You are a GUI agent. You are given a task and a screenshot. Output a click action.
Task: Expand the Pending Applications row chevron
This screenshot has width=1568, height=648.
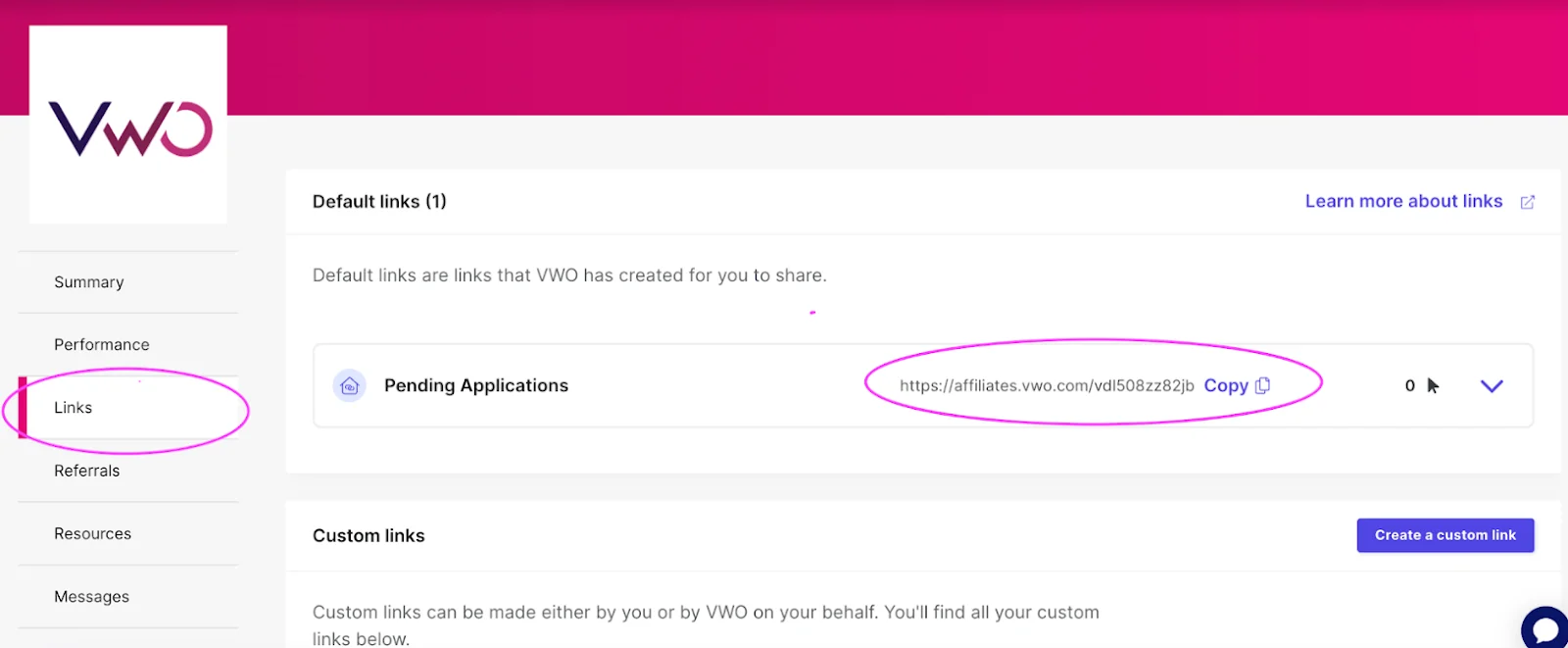click(x=1492, y=385)
